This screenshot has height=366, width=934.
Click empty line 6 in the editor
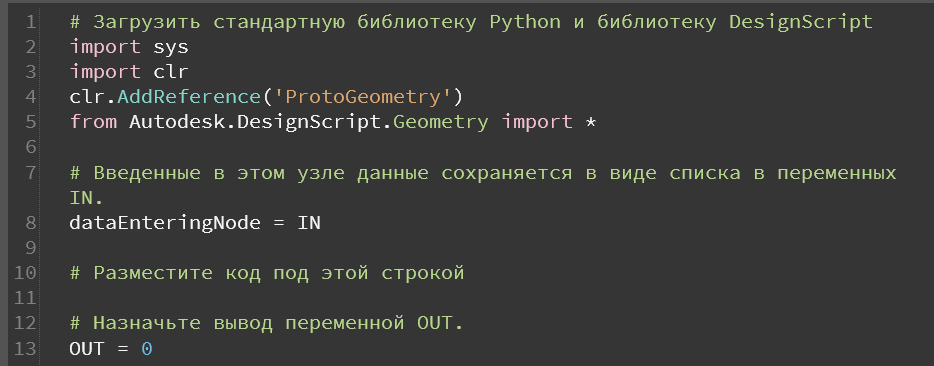pyautogui.click(x=477, y=147)
